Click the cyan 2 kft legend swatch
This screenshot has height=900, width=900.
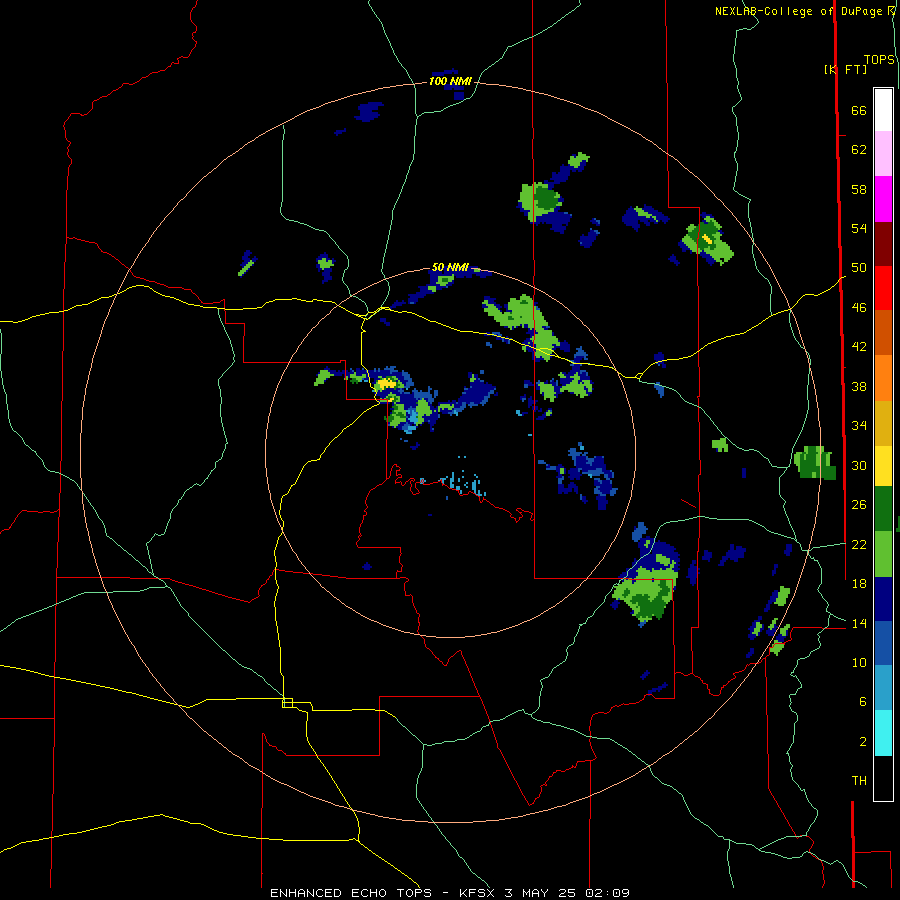tap(883, 733)
